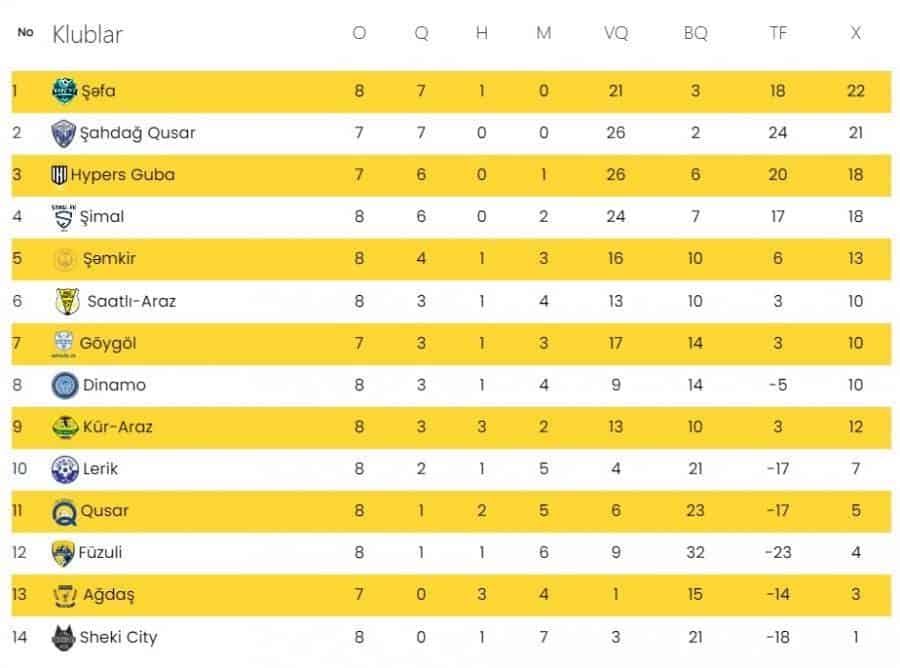Click the Saatlı-Araz club crest
Screen dimensions: 900x668
coord(67,301)
